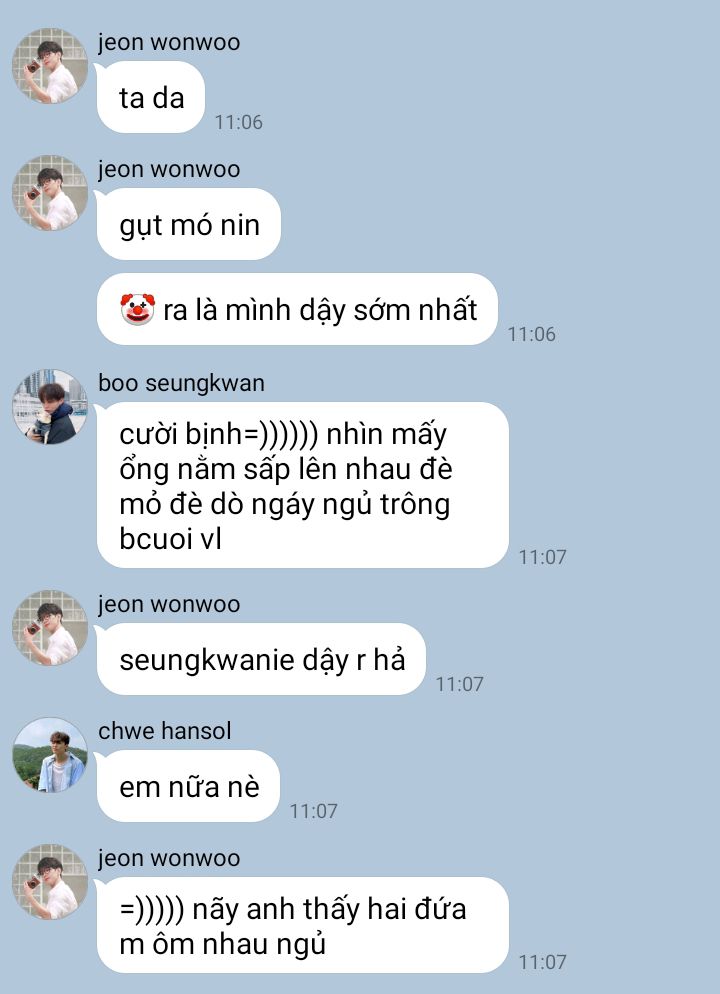Tap boo seungkwan's profile picture
Image resolution: width=720 pixels, height=994 pixels.
click(x=50, y=406)
